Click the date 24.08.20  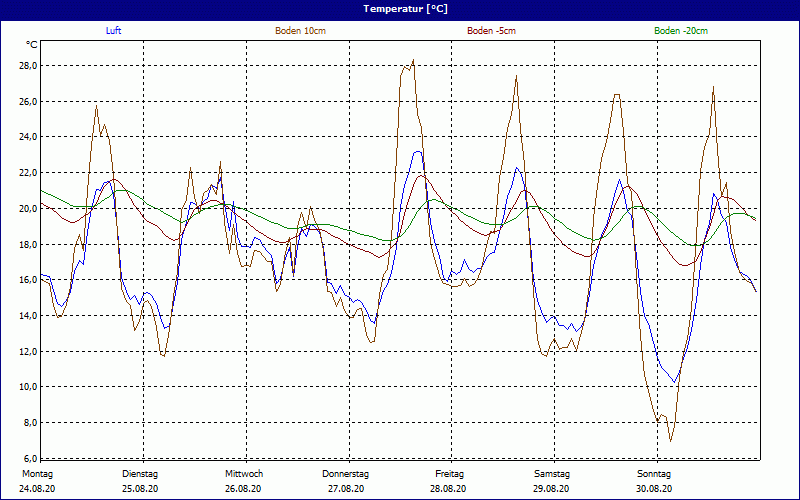[x=37, y=489]
